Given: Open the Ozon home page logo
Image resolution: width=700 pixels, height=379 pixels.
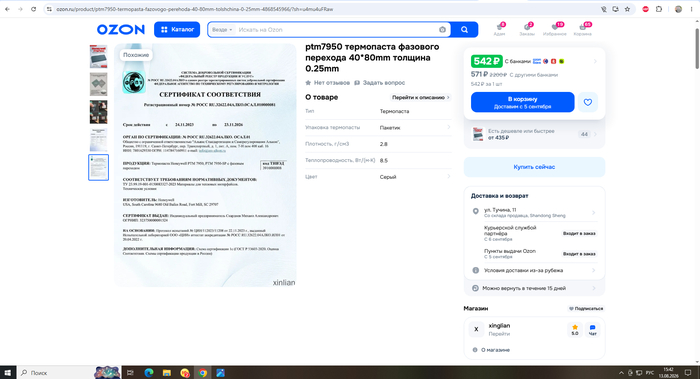Looking at the screenshot, I should coord(121,29).
